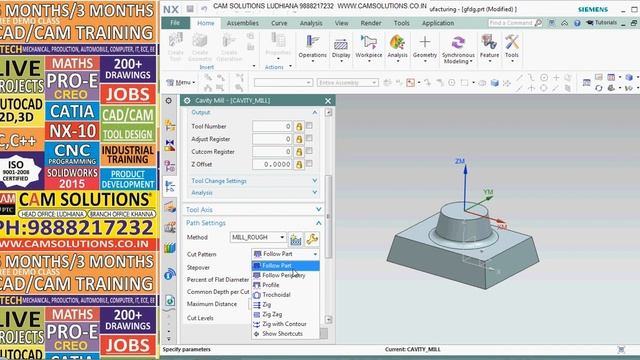Select the 3D part in viewport
Viewport: 640px width, 360px height.
tap(462, 245)
